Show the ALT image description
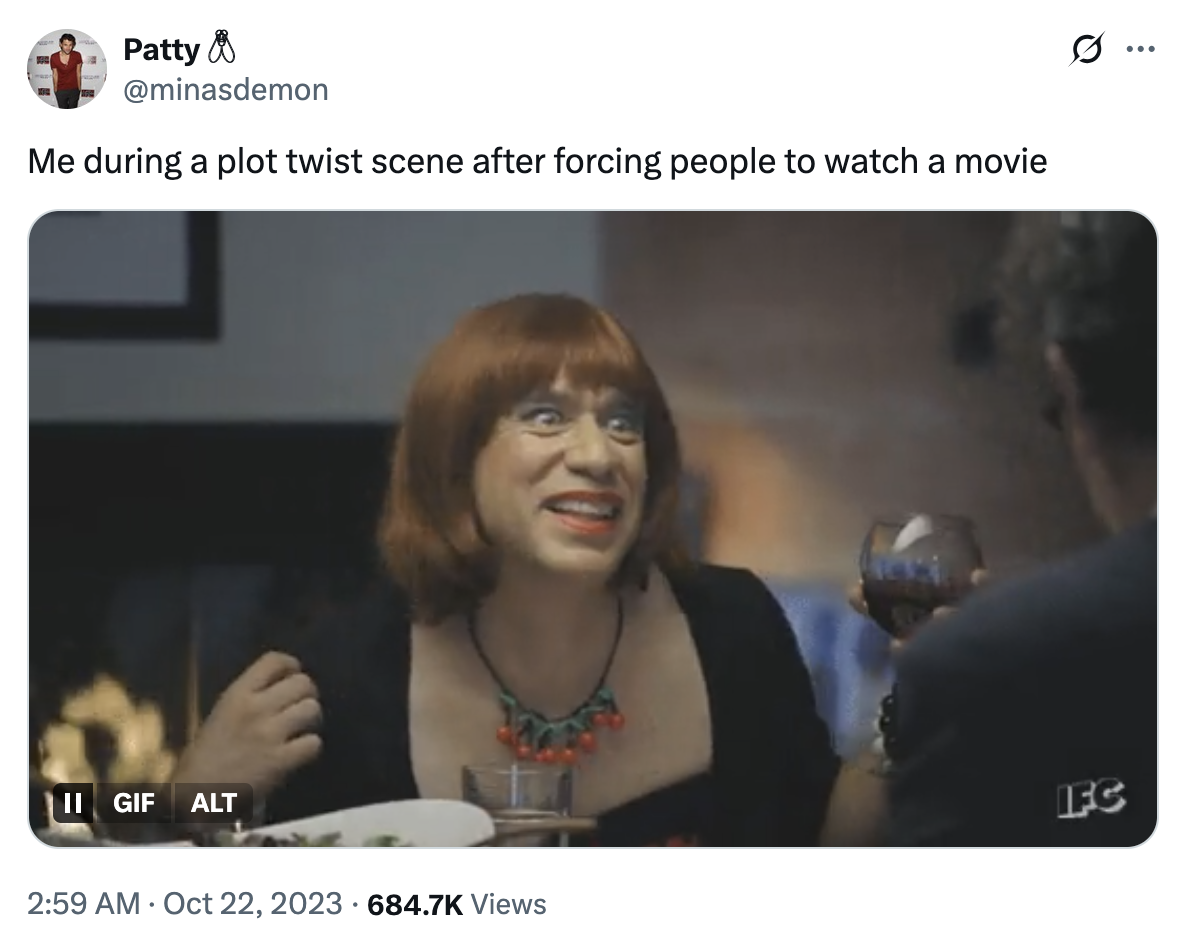1184x952 pixels. click(213, 803)
